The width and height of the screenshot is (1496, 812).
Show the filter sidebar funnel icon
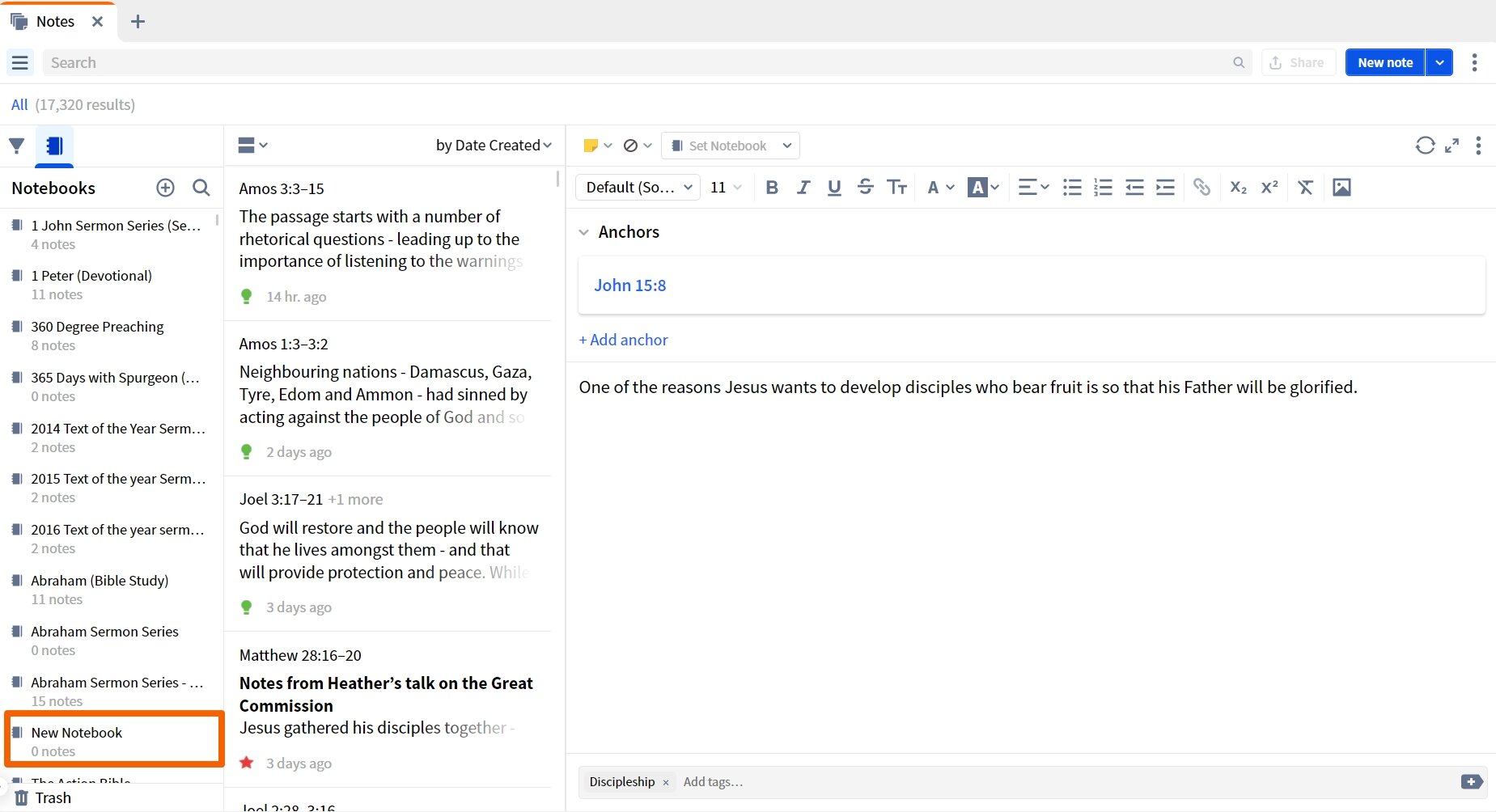(x=17, y=146)
